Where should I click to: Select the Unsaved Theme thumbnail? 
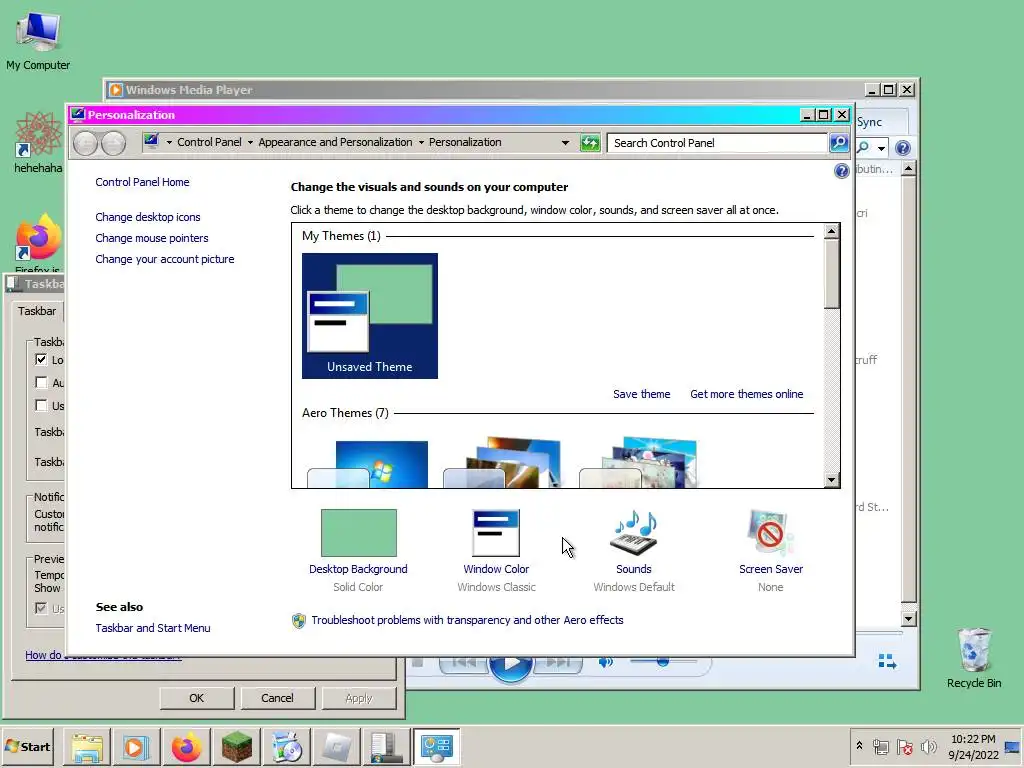(x=370, y=315)
